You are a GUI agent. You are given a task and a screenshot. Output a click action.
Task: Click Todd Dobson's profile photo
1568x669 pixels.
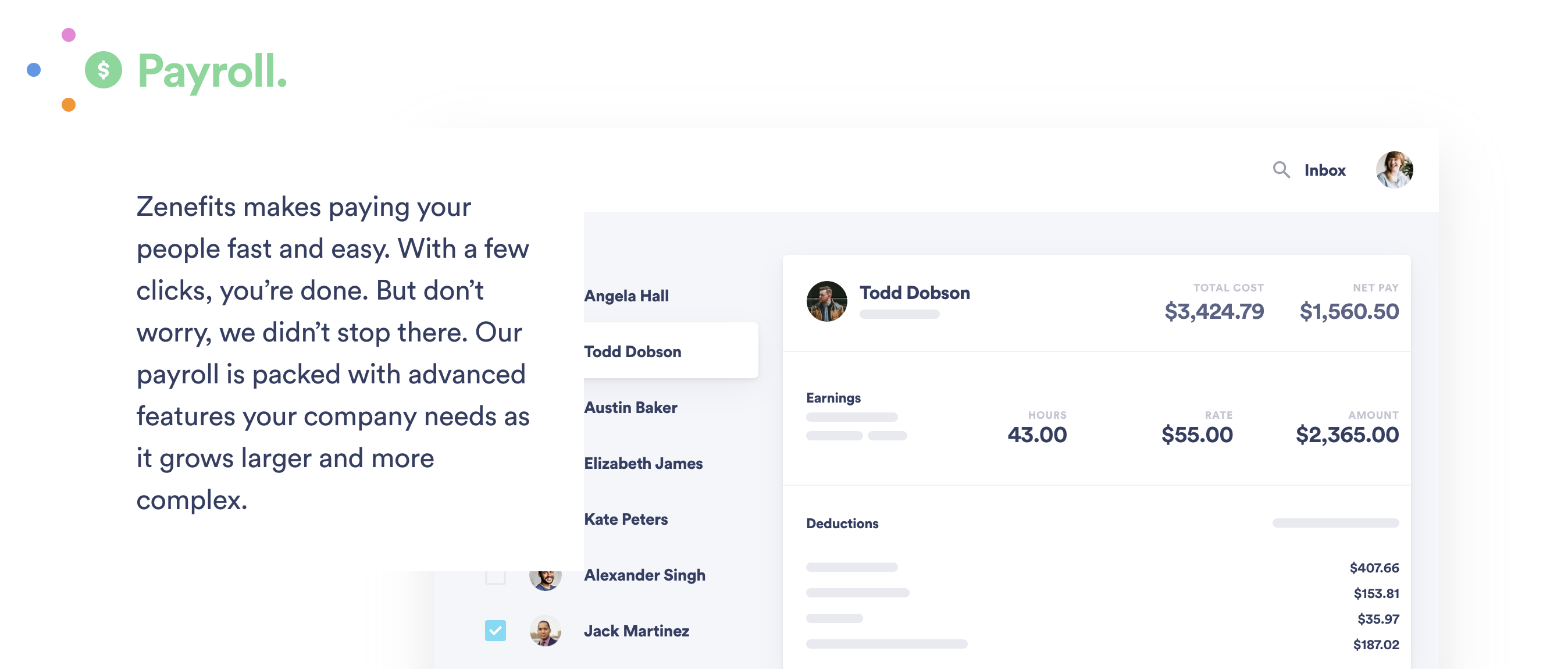(x=826, y=301)
